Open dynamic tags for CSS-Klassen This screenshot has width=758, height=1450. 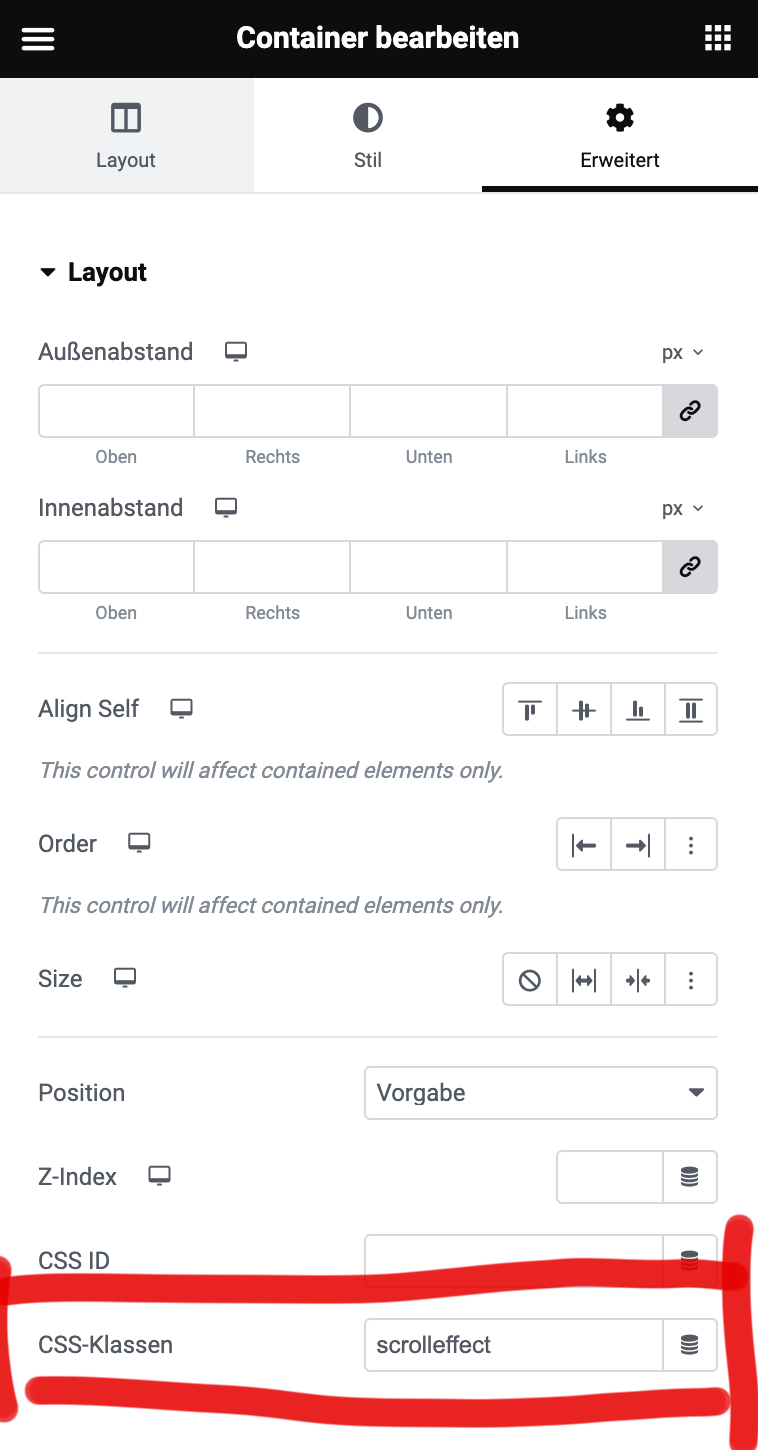[690, 1344]
